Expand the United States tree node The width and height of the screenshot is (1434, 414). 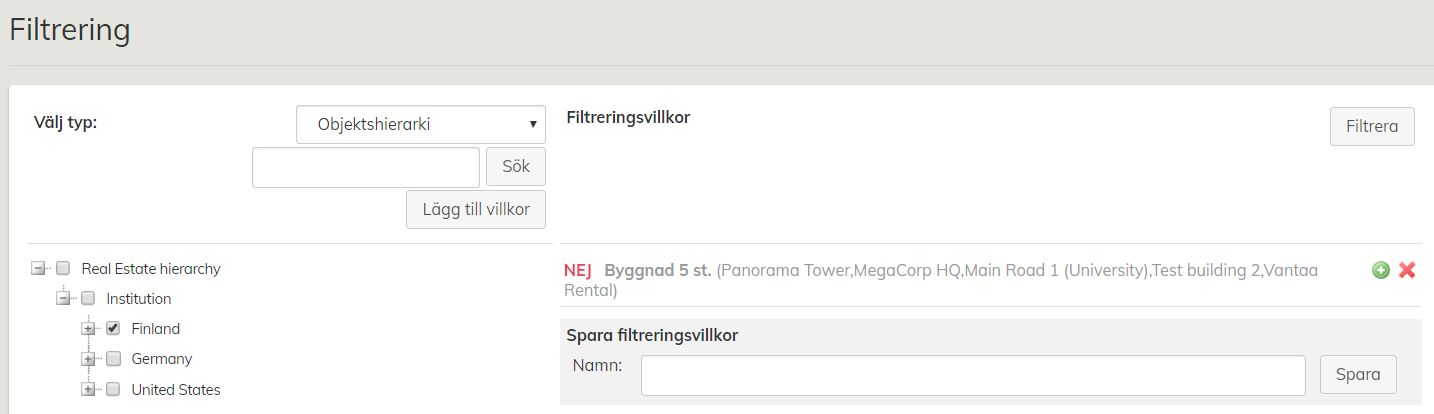(88, 389)
